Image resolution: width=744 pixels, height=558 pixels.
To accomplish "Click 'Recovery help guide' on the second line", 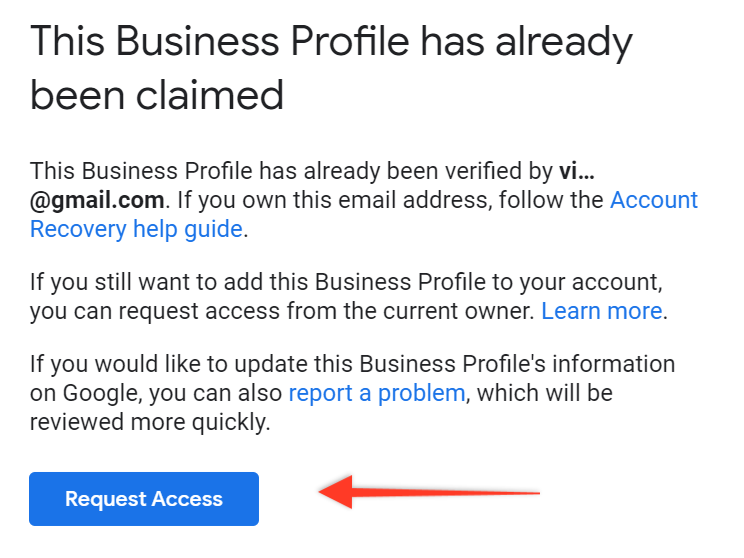I will [x=136, y=229].
